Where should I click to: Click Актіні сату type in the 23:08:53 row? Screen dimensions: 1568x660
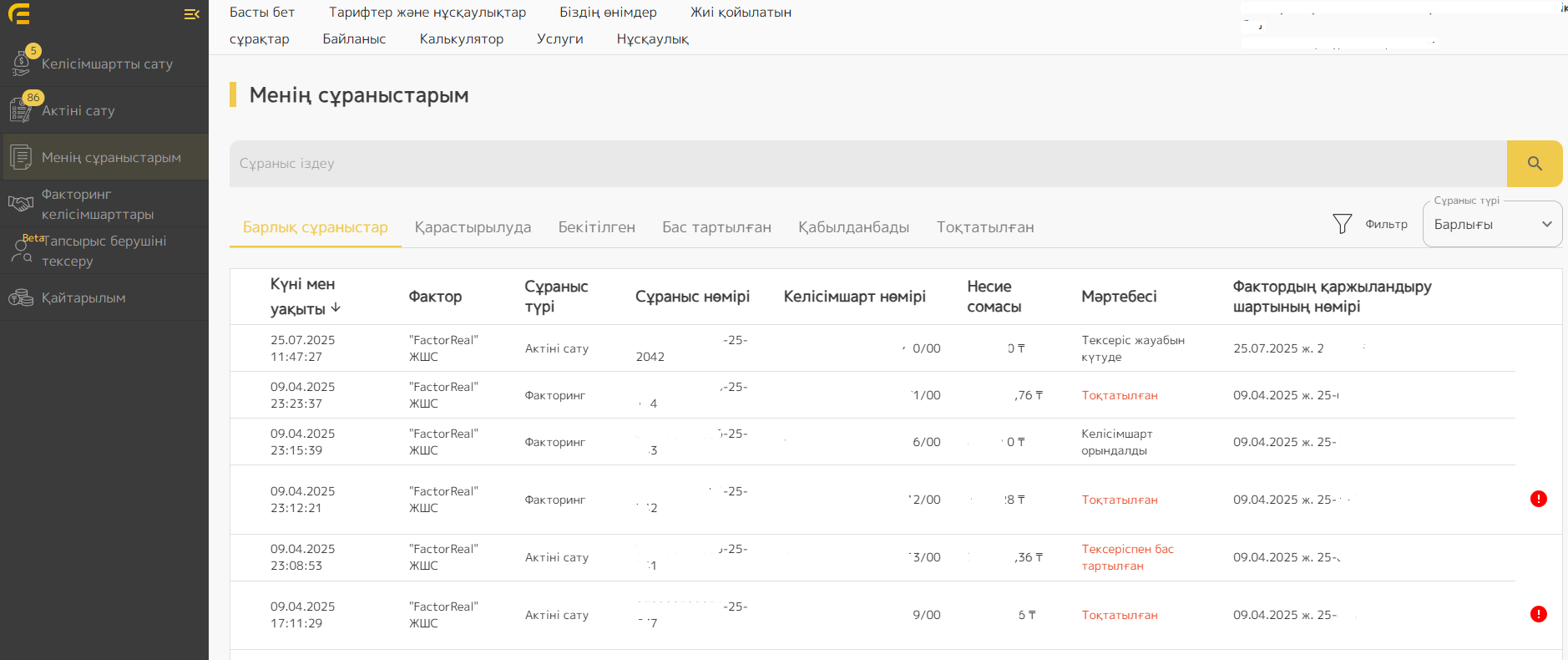click(x=556, y=557)
